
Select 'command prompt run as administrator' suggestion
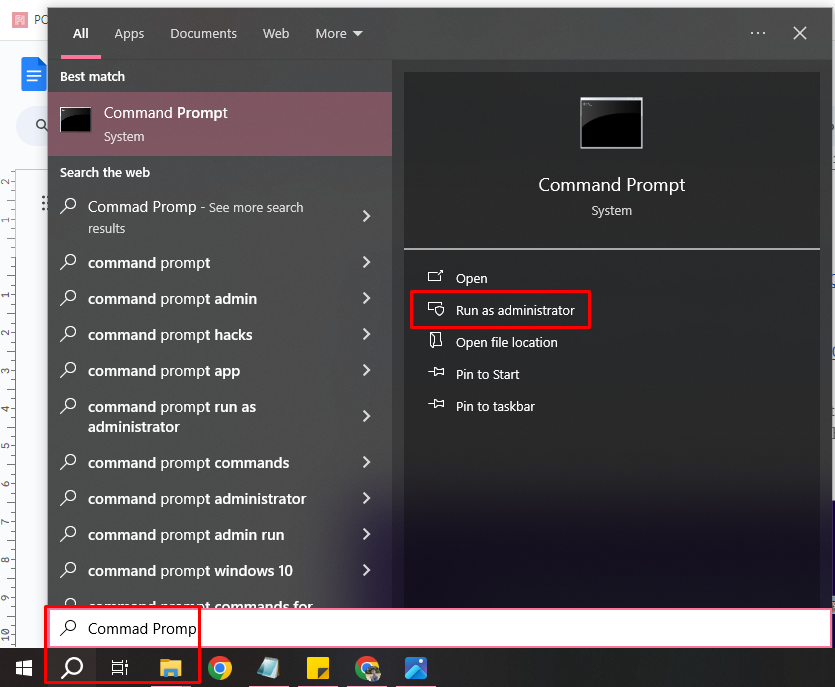[220, 416]
